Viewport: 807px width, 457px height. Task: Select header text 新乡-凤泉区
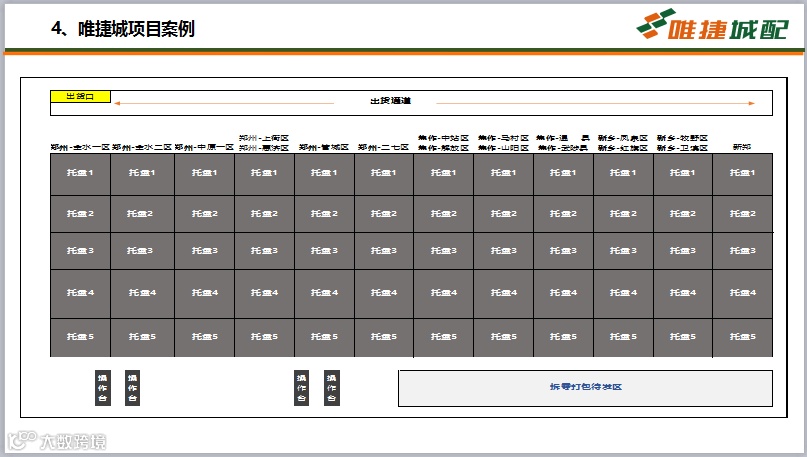click(623, 138)
